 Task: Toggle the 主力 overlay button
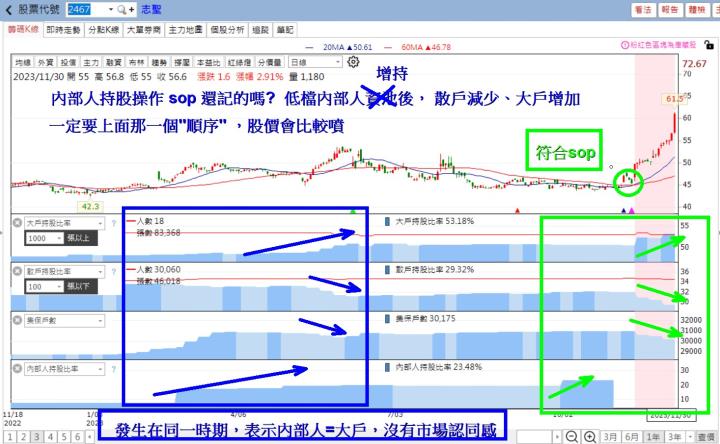pyautogui.click(x=91, y=62)
